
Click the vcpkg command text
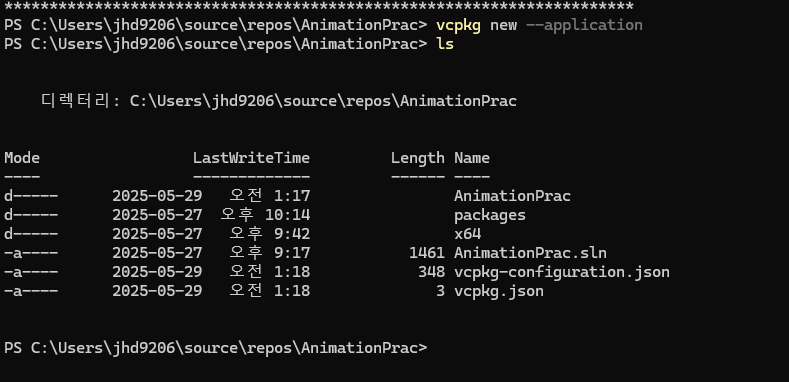coord(458,25)
